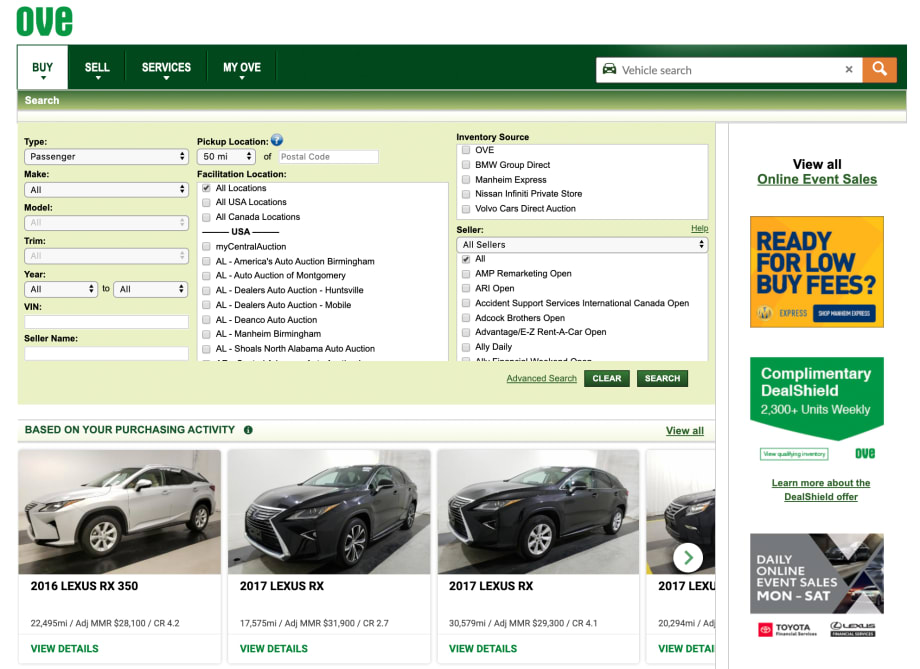Click the Postal Code field

click(x=328, y=157)
